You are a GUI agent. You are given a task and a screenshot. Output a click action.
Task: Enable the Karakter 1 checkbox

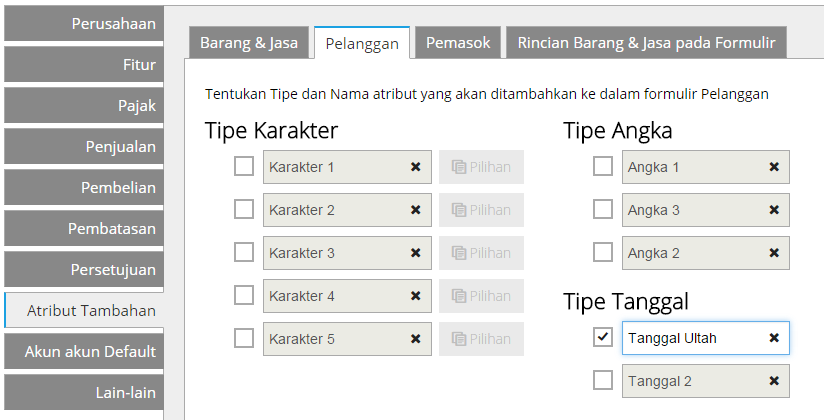point(244,166)
